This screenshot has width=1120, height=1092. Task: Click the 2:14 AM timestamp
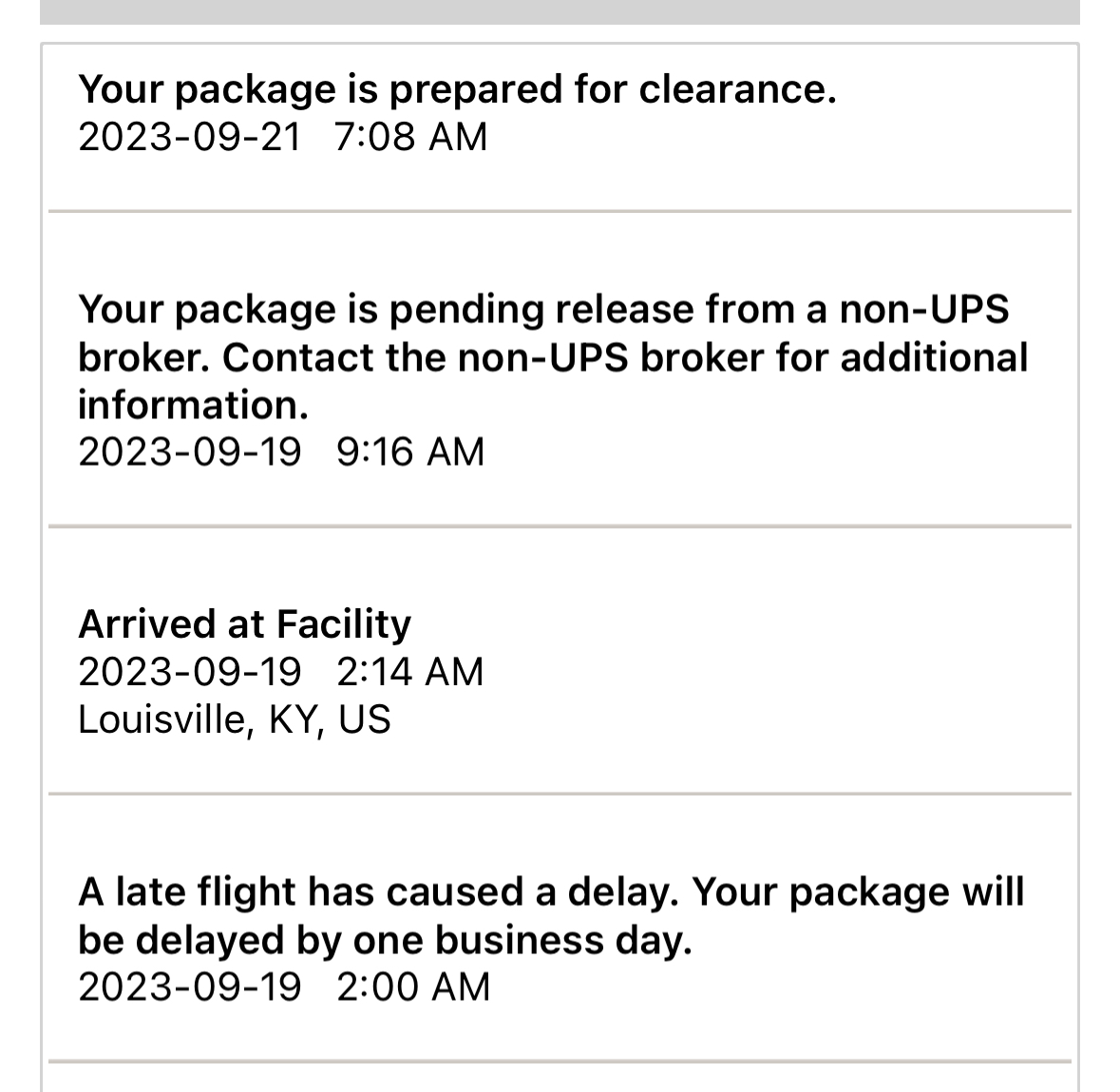coord(409,672)
